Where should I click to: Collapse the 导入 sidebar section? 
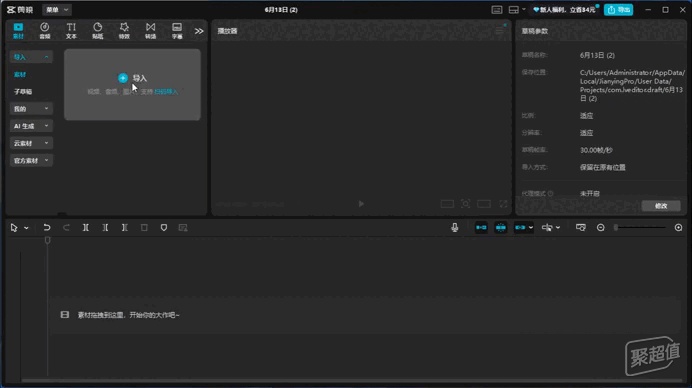(x=30, y=57)
